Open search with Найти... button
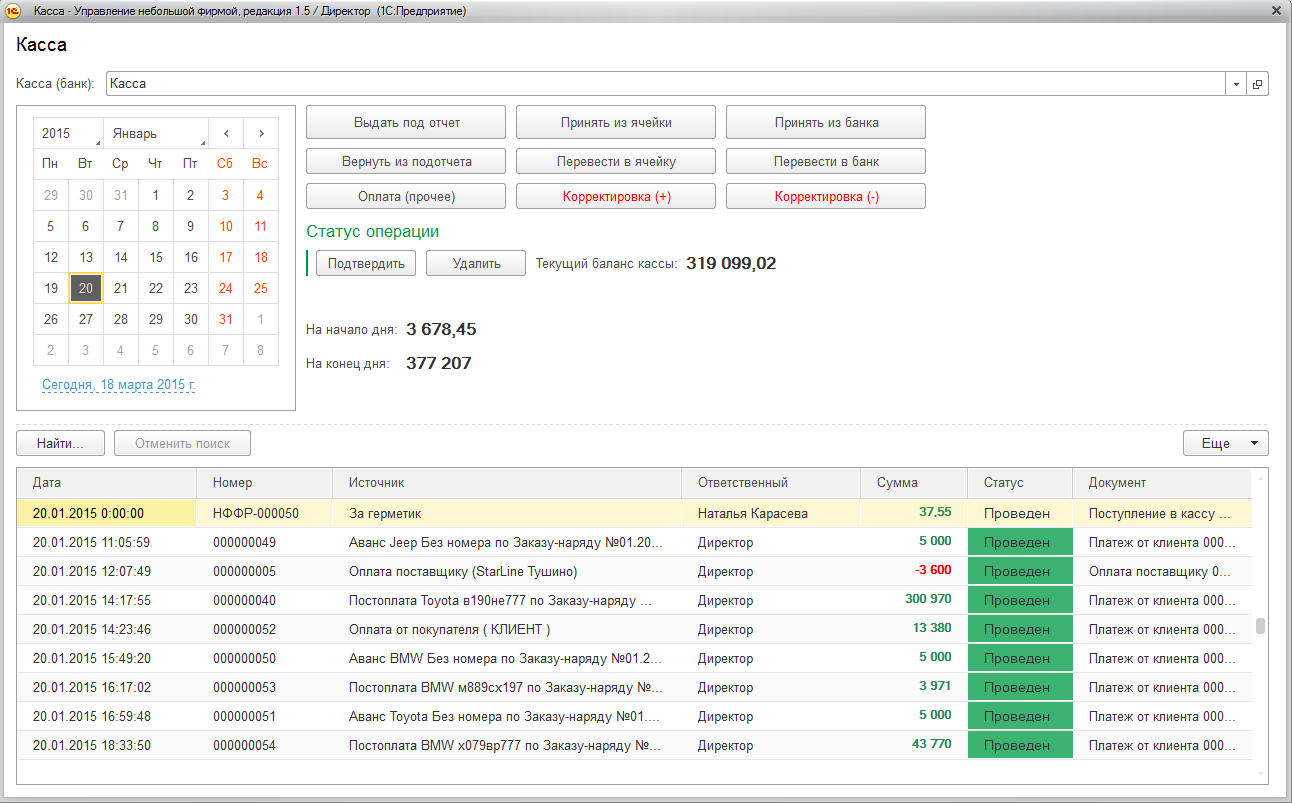1292x803 pixels. 61,443
